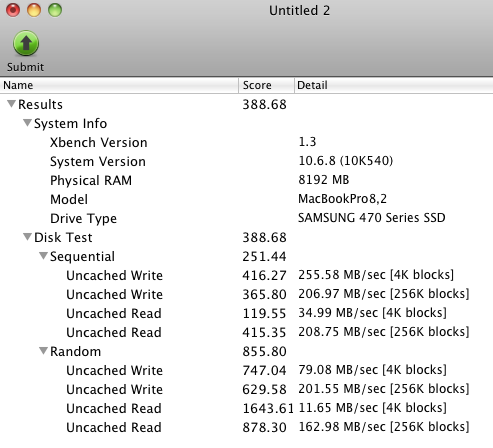The height and width of the screenshot is (448, 493).
Task: Click the Random score 855.80
Action: coord(264,351)
